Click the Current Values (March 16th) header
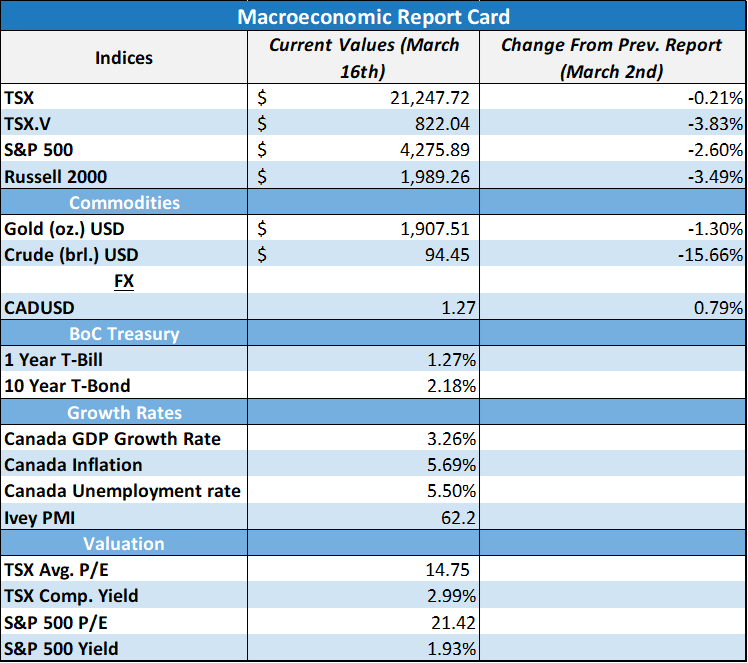 pyautogui.click(x=364, y=57)
